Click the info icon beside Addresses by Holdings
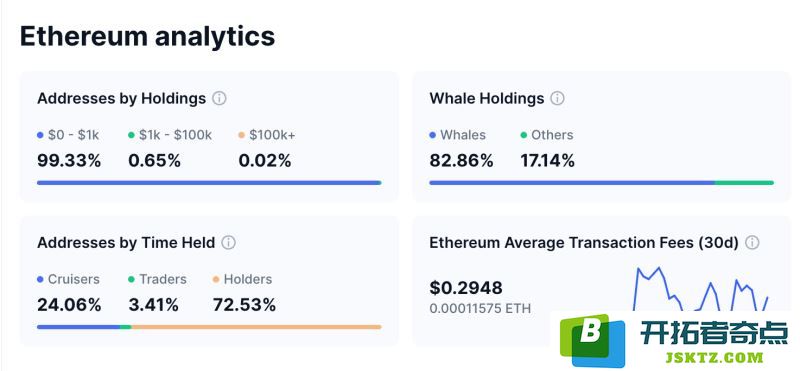800x371 pixels. coord(219,98)
